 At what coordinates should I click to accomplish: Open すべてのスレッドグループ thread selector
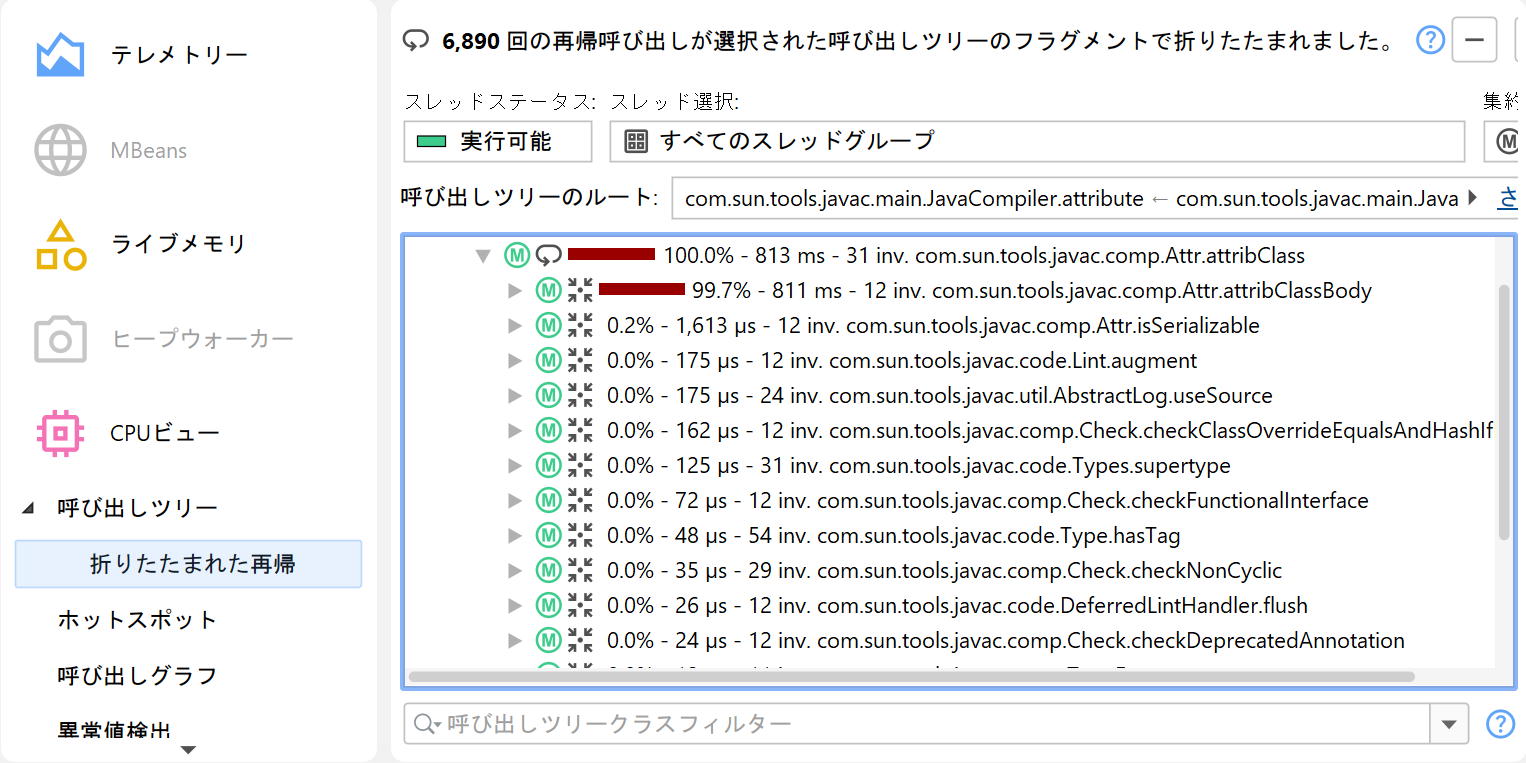tap(1036, 141)
